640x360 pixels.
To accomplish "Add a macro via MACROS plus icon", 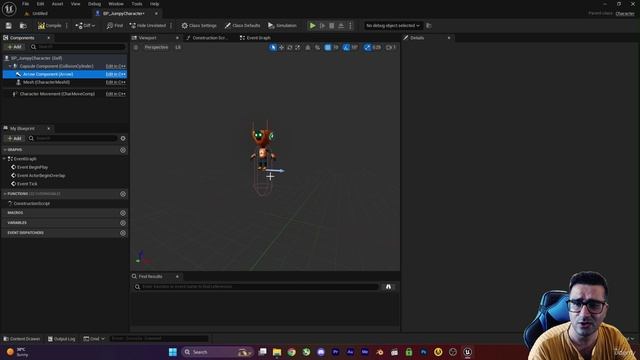I will tap(123, 213).
